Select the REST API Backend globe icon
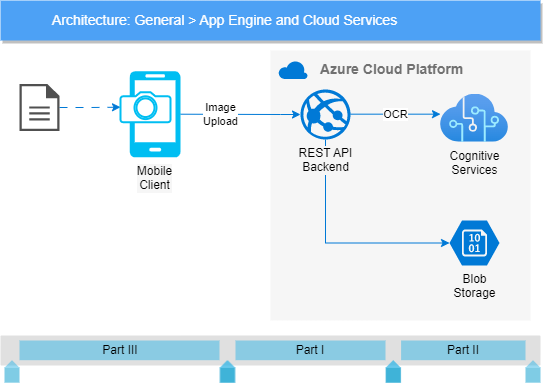 (x=325, y=114)
